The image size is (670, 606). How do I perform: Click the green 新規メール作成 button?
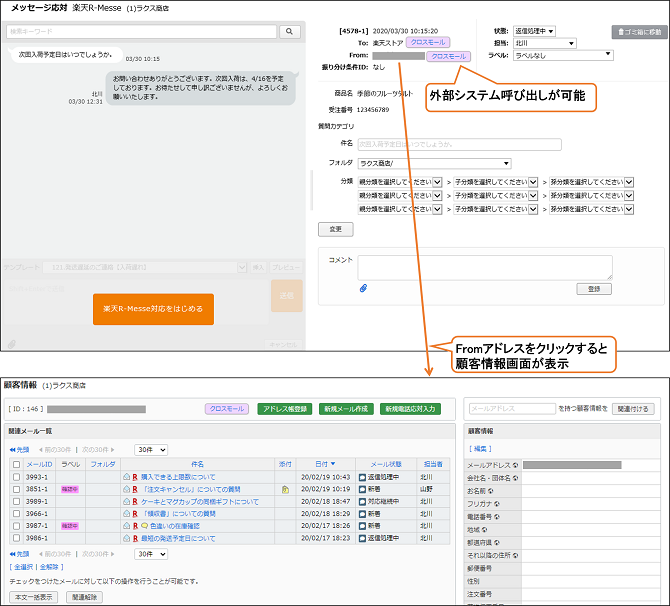click(347, 409)
